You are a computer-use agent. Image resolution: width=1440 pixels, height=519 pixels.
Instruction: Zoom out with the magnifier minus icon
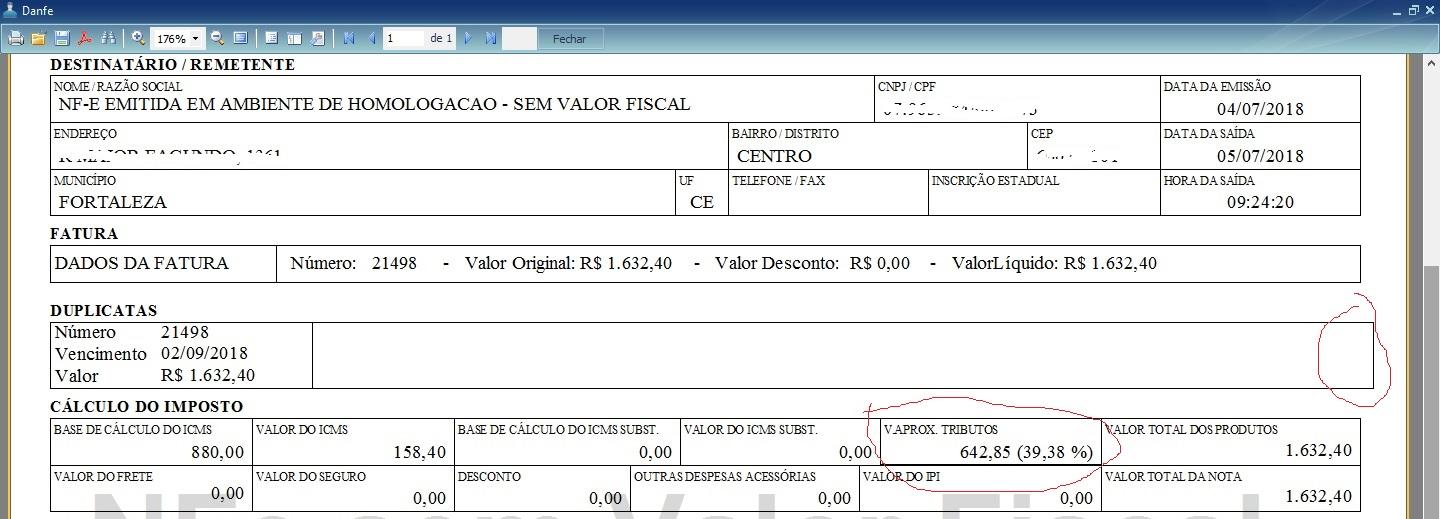click(x=217, y=38)
